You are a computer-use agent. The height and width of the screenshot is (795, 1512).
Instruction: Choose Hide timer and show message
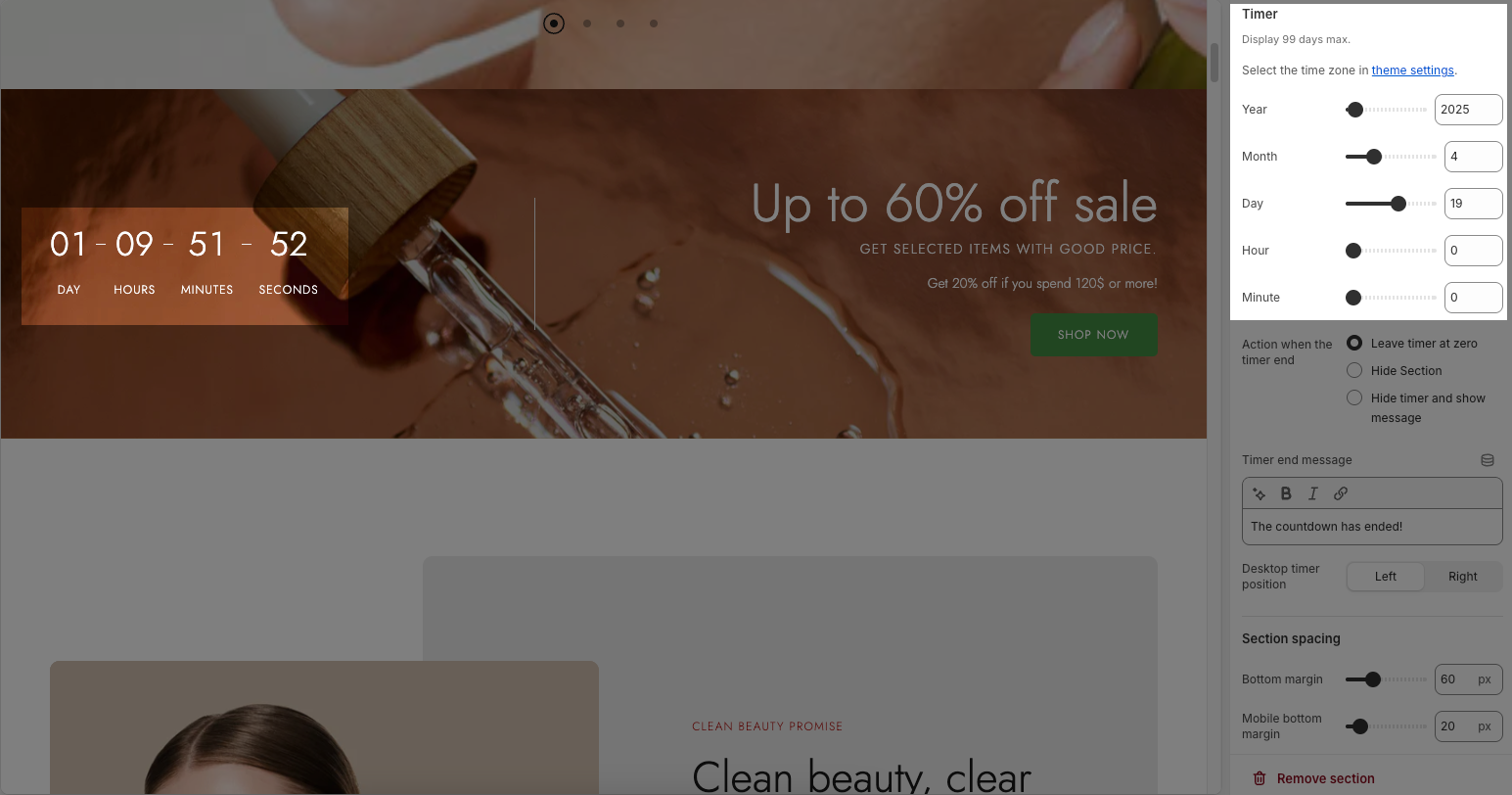(1354, 397)
